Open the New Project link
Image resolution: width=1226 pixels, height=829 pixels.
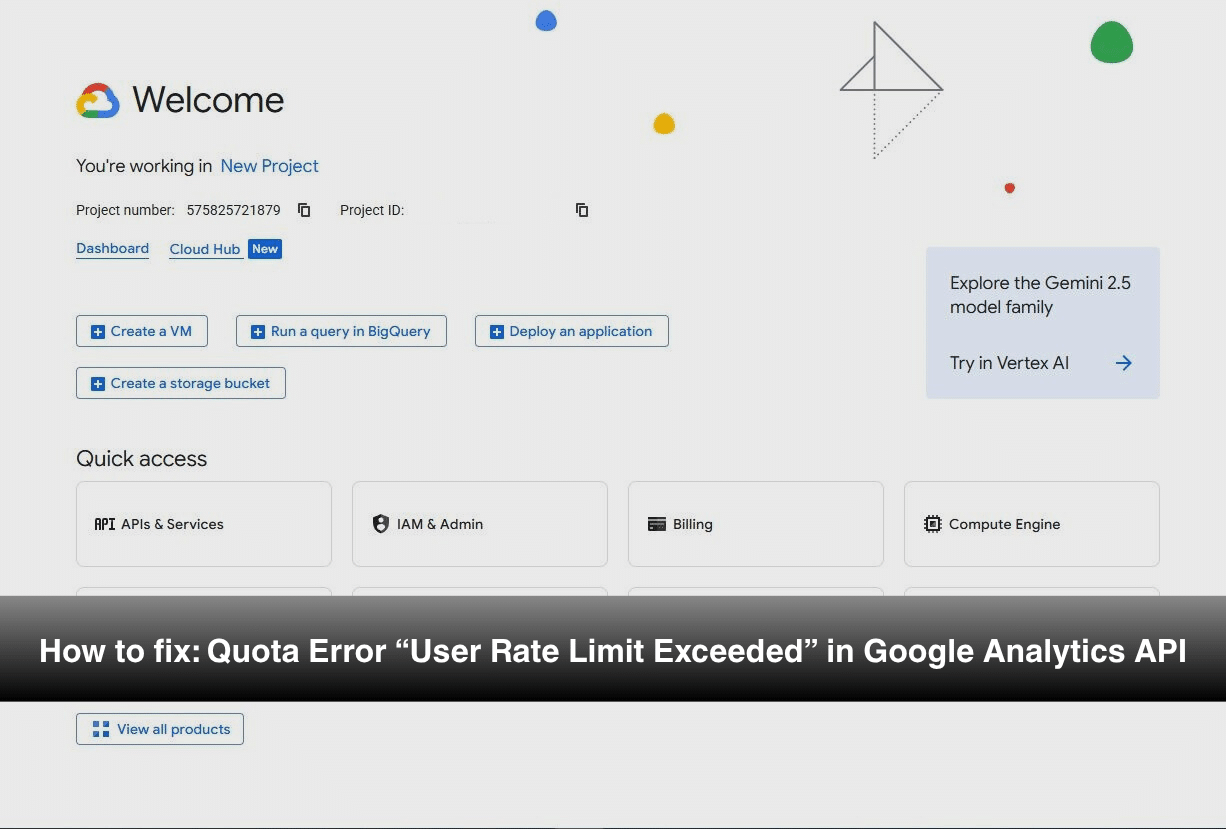pyautogui.click(x=269, y=166)
